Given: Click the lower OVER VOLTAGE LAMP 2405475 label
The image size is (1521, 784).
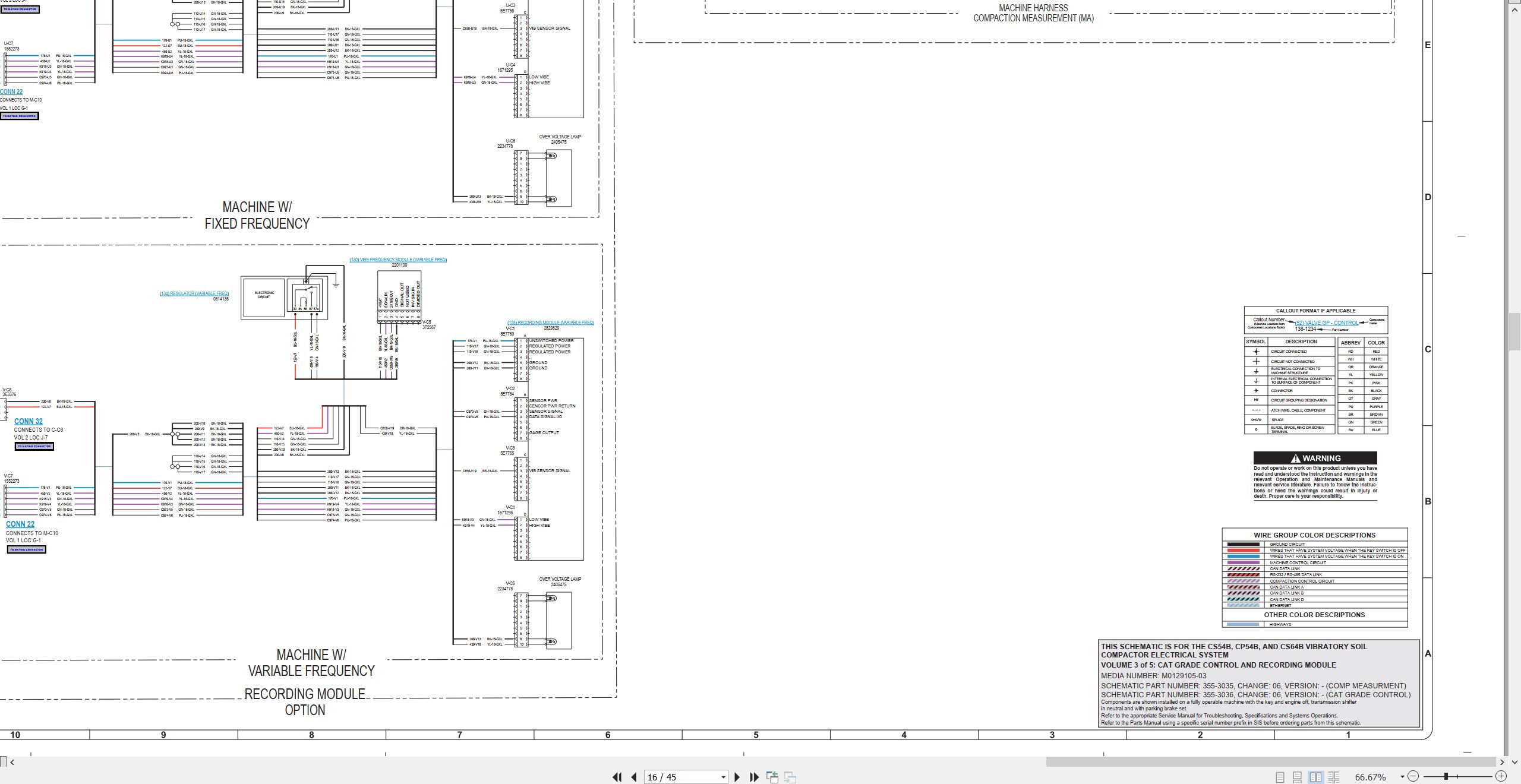Looking at the screenshot, I should click(x=560, y=582).
